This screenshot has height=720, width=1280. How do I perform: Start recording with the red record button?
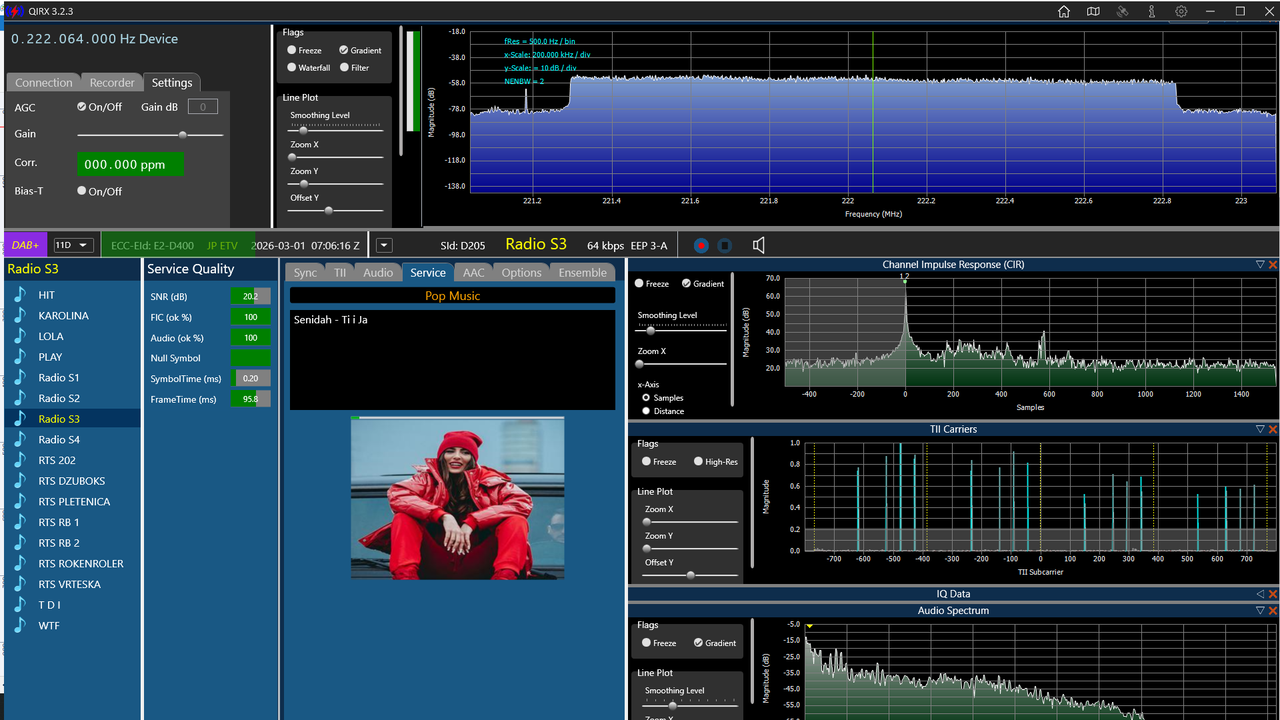pos(701,245)
